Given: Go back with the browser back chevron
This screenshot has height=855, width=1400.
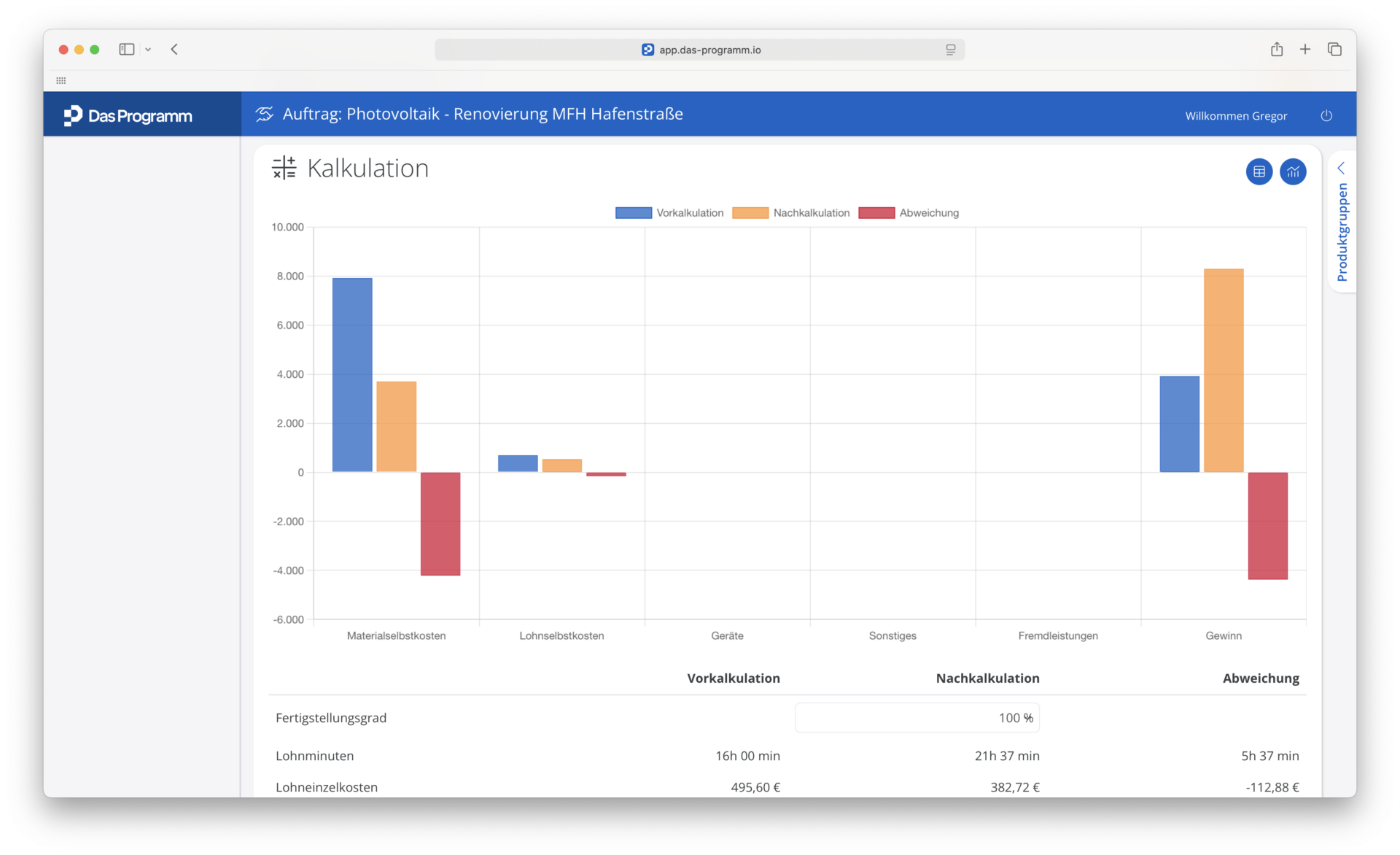Looking at the screenshot, I should 174,50.
